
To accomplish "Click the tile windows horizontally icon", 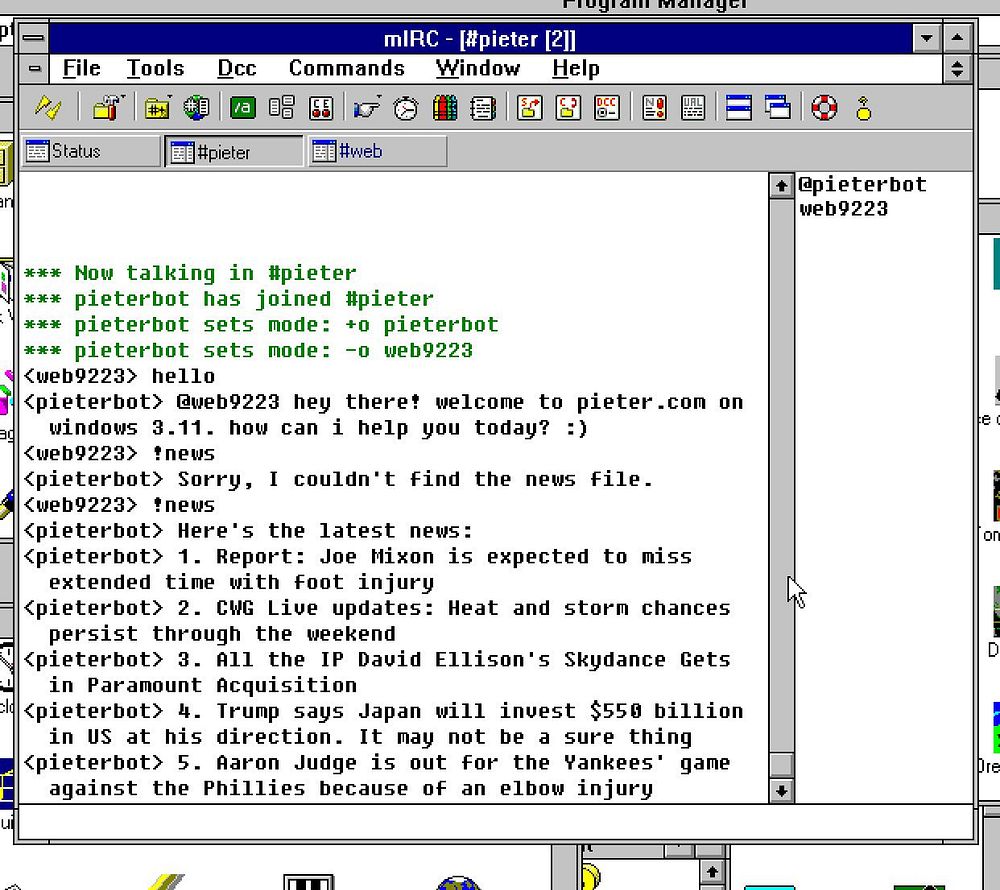I will (x=739, y=108).
